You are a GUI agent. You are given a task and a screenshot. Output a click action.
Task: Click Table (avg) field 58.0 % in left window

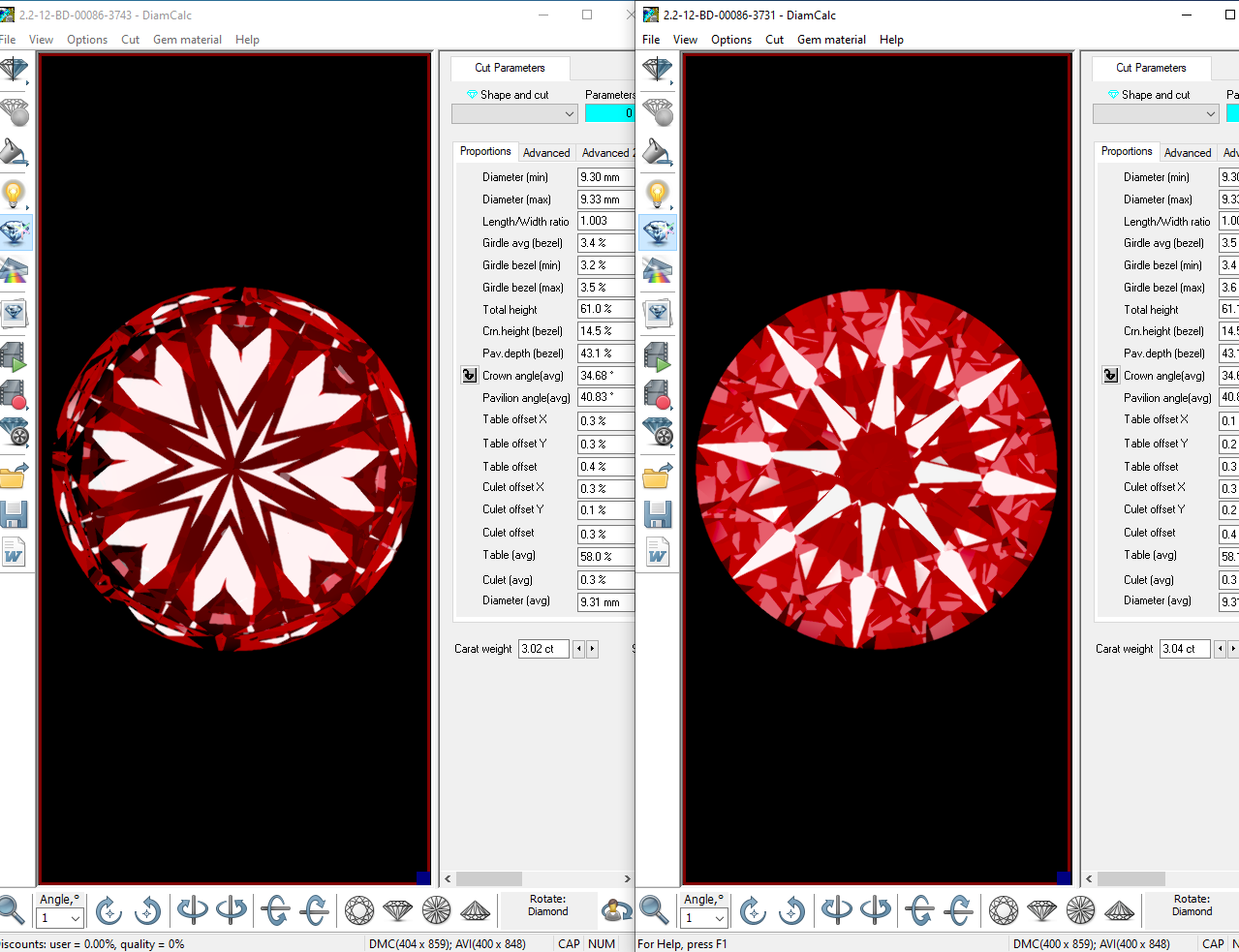coord(606,557)
